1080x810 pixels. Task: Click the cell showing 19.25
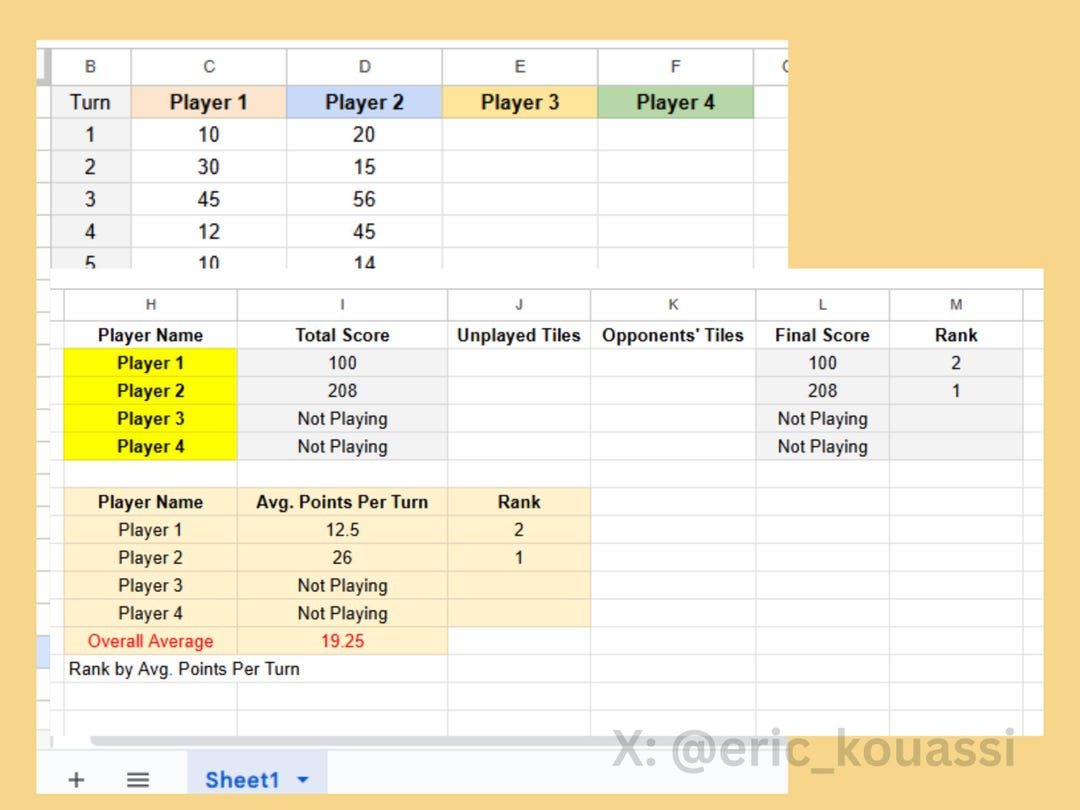point(342,641)
